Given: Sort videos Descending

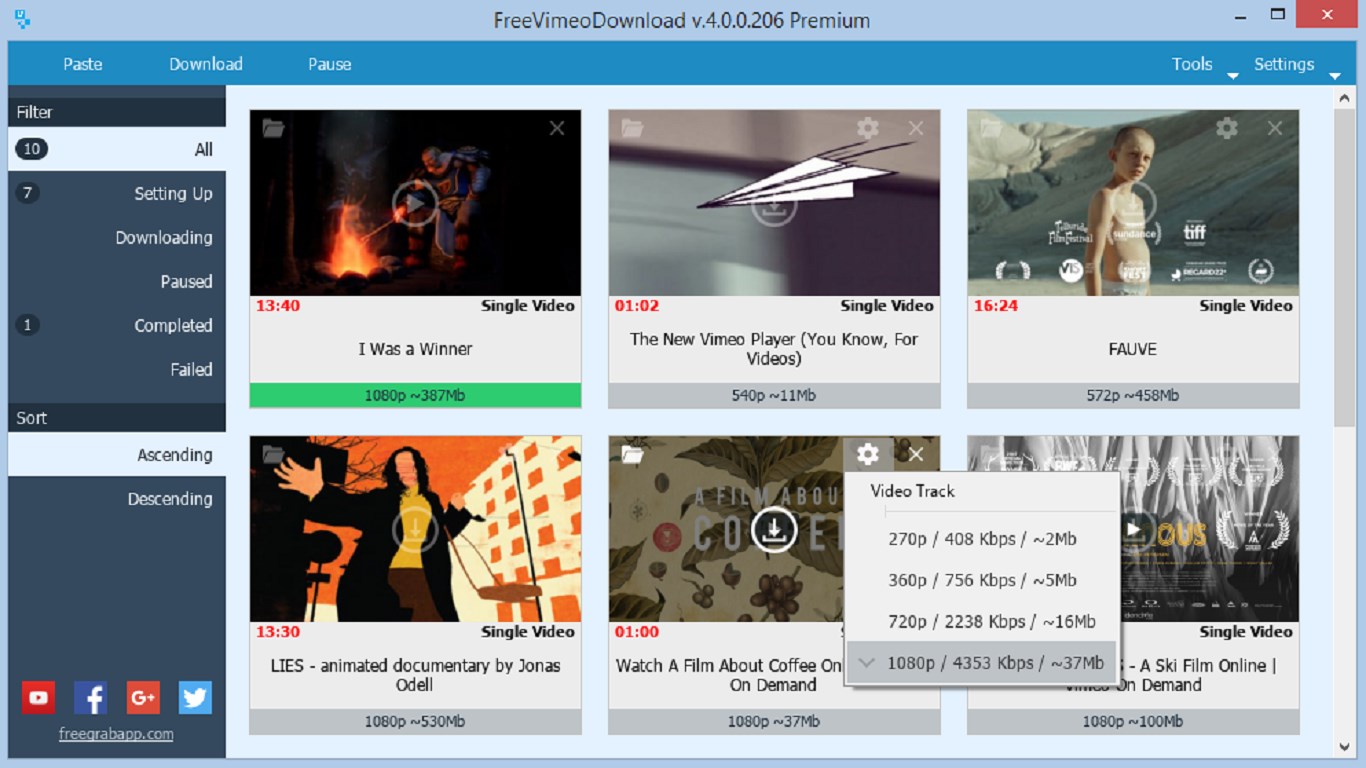Looking at the screenshot, I should [117, 499].
